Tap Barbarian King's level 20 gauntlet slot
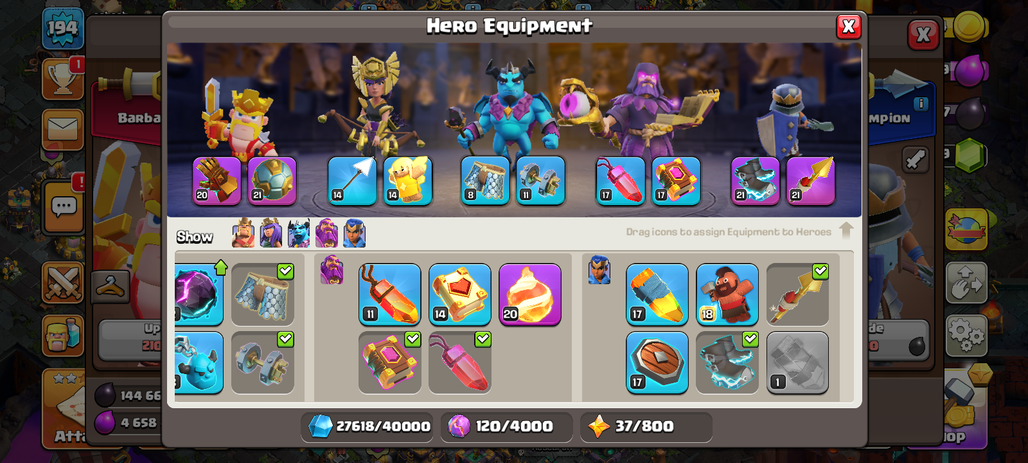Viewport: 1028px width, 463px height. coord(217,181)
